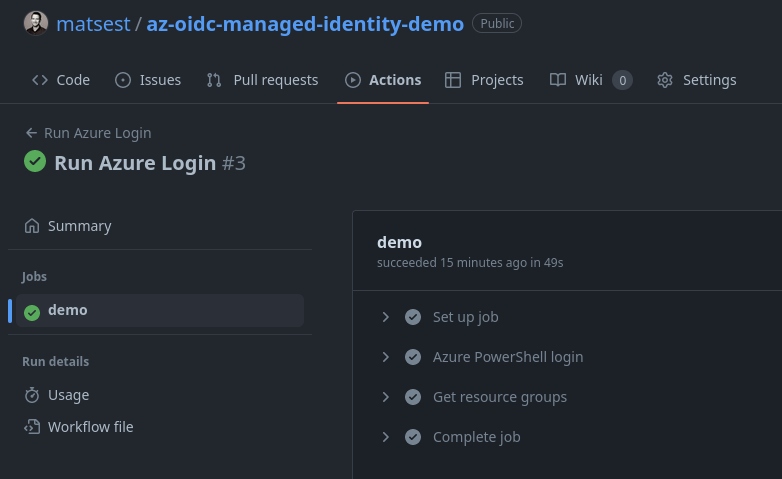Click the Code brackets icon
The image size is (782, 479).
tap(40, 80)
